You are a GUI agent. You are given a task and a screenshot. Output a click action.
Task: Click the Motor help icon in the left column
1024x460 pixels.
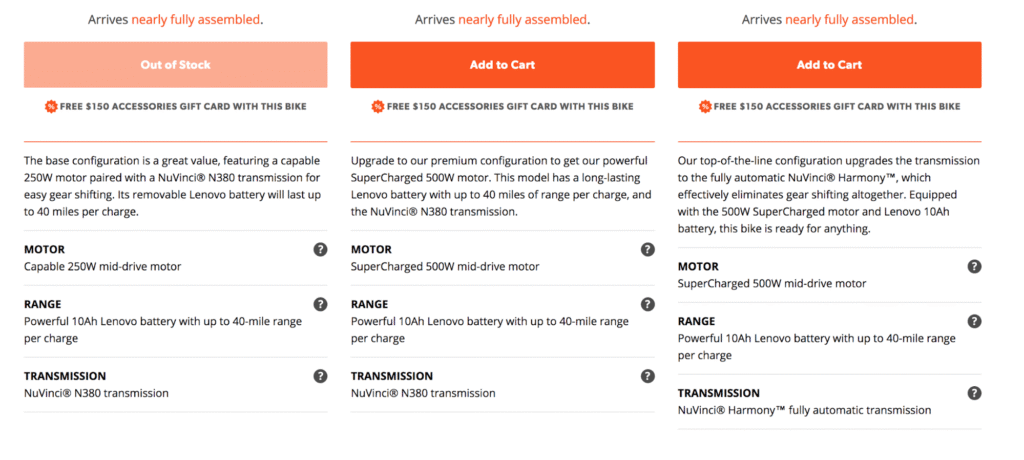pos(320,249)
